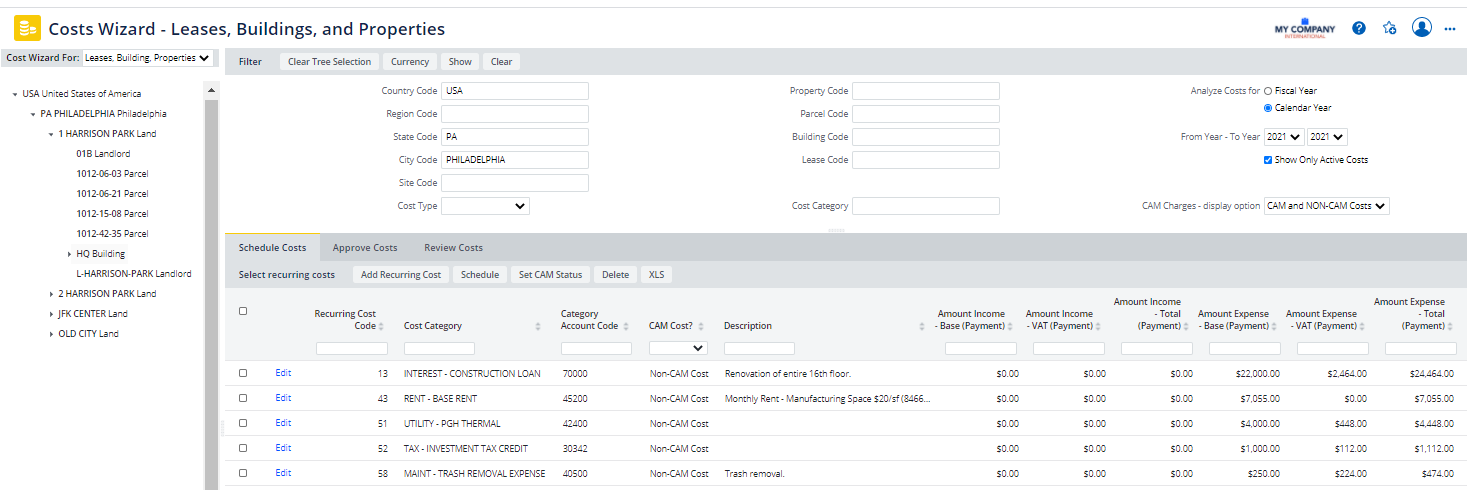Viewport: 1467px width, 490px height.
Task: Switch to the Review Costs tab
Action: tap(453, 248)
